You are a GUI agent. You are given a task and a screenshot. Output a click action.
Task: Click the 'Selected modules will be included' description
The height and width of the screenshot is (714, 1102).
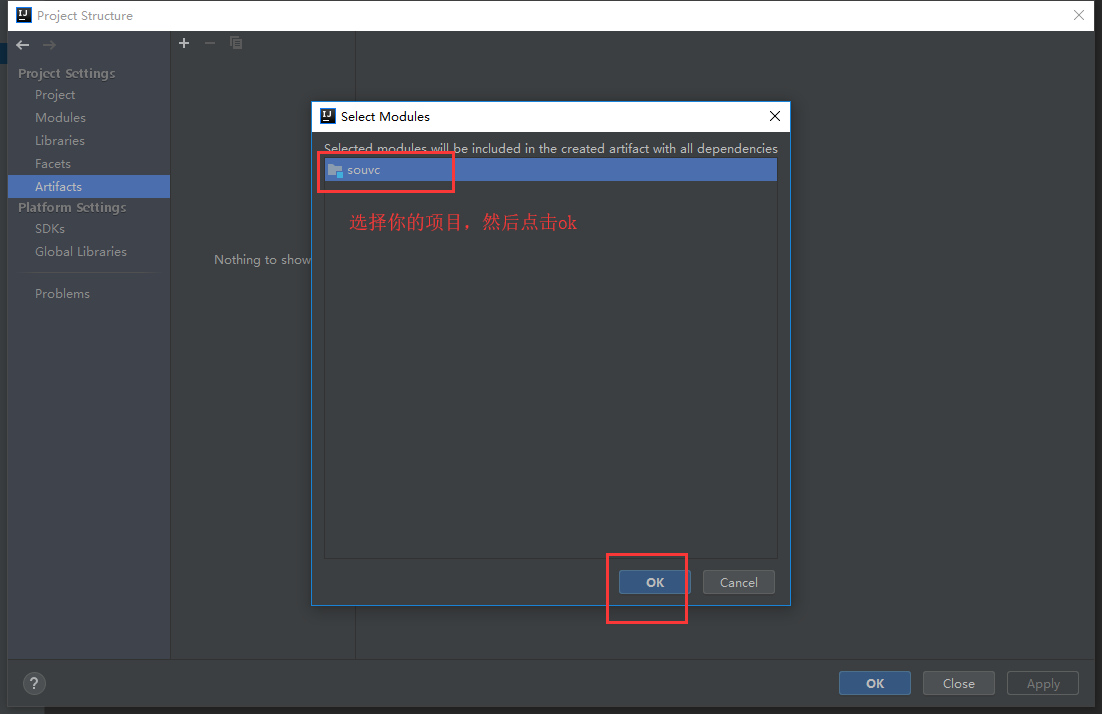click(x=550, y=148)
